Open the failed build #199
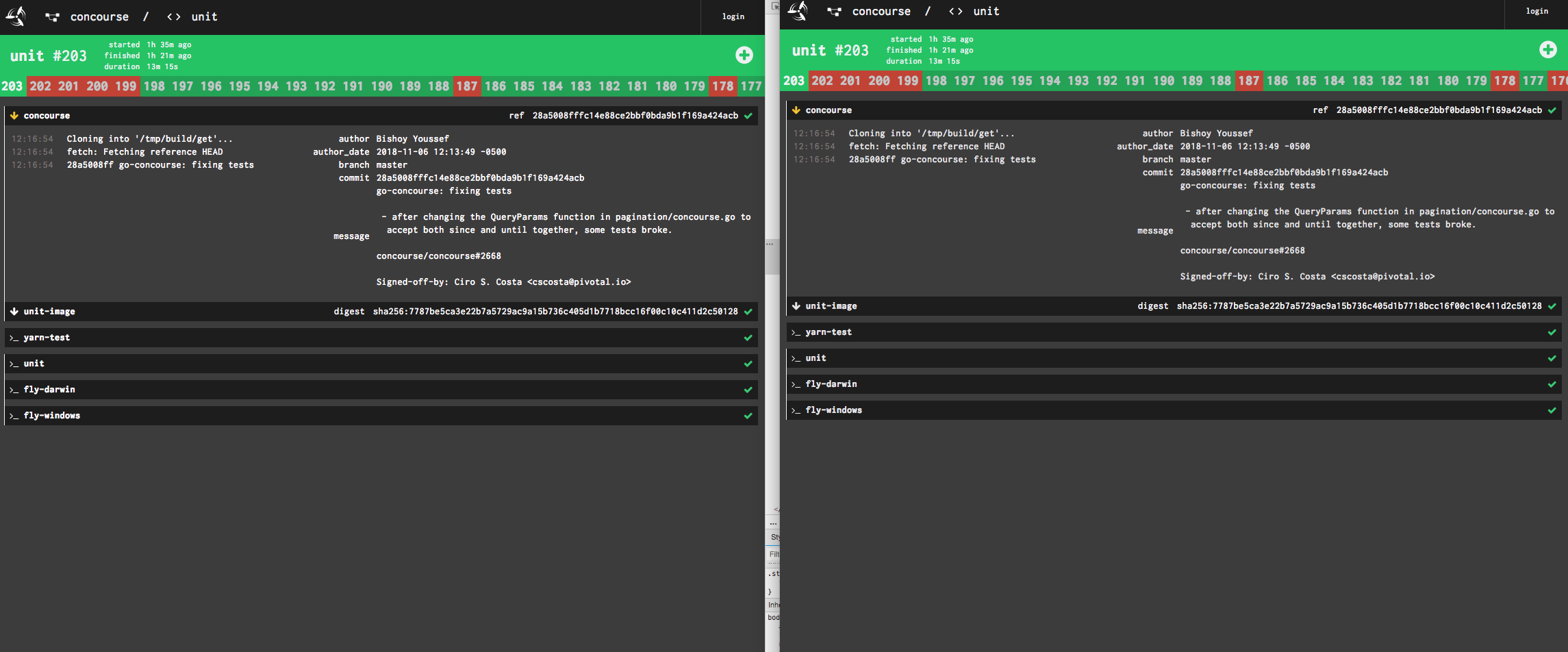 point(125,86)
